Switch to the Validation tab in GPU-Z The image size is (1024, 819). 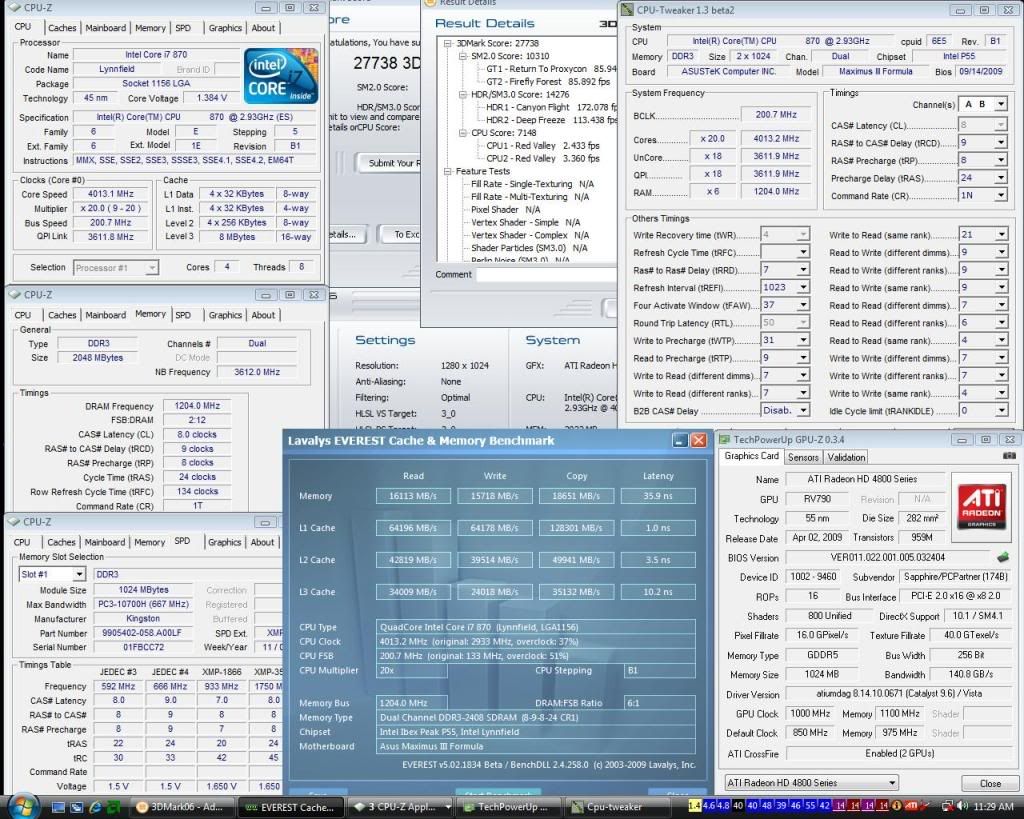846,457
